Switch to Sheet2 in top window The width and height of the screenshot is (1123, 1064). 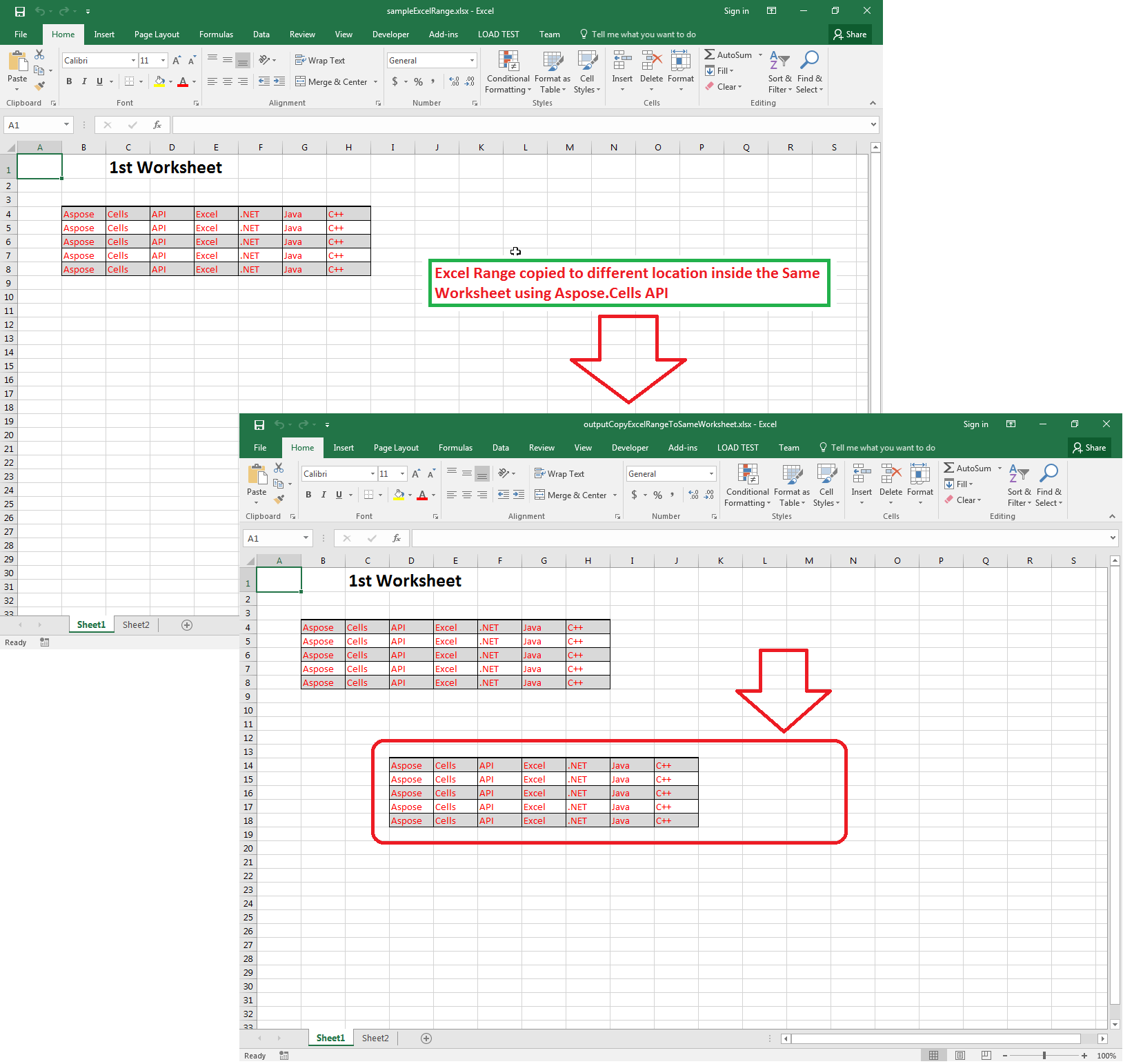click(136, 625)
